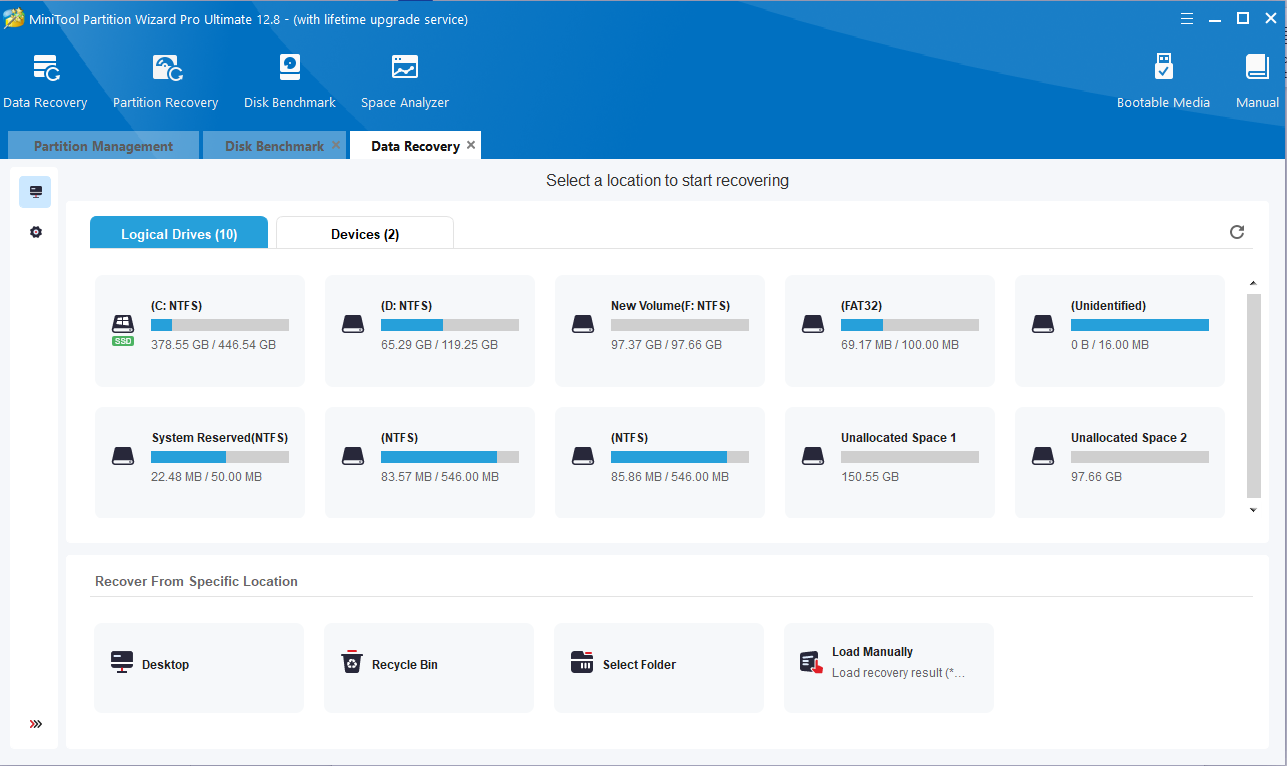Click the Recycle Bin icon
This screenshot has height=766, width=1287.
[x=352, y=663]
